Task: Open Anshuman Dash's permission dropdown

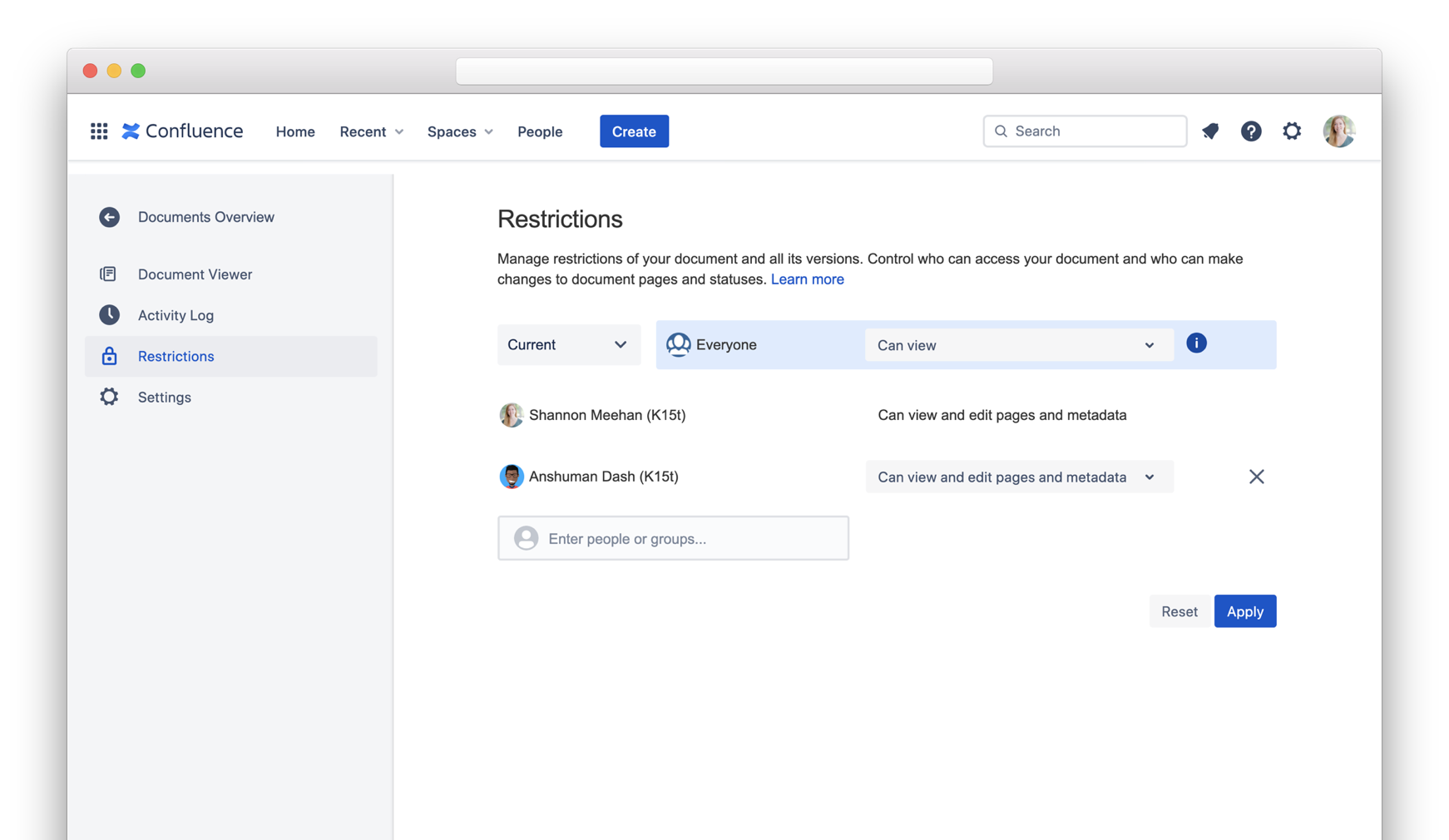Action: (x=1018, y=477)
